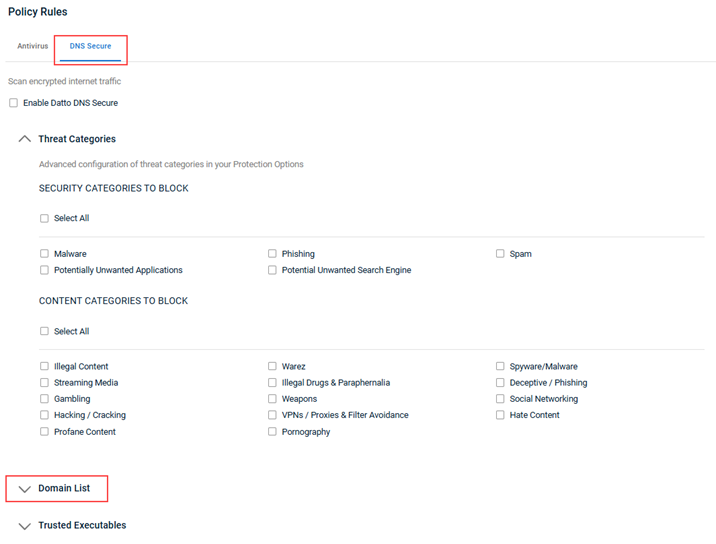Check the Warez category box
The width and height of the screenshot is (716, 544).
(x=272, y=366)
